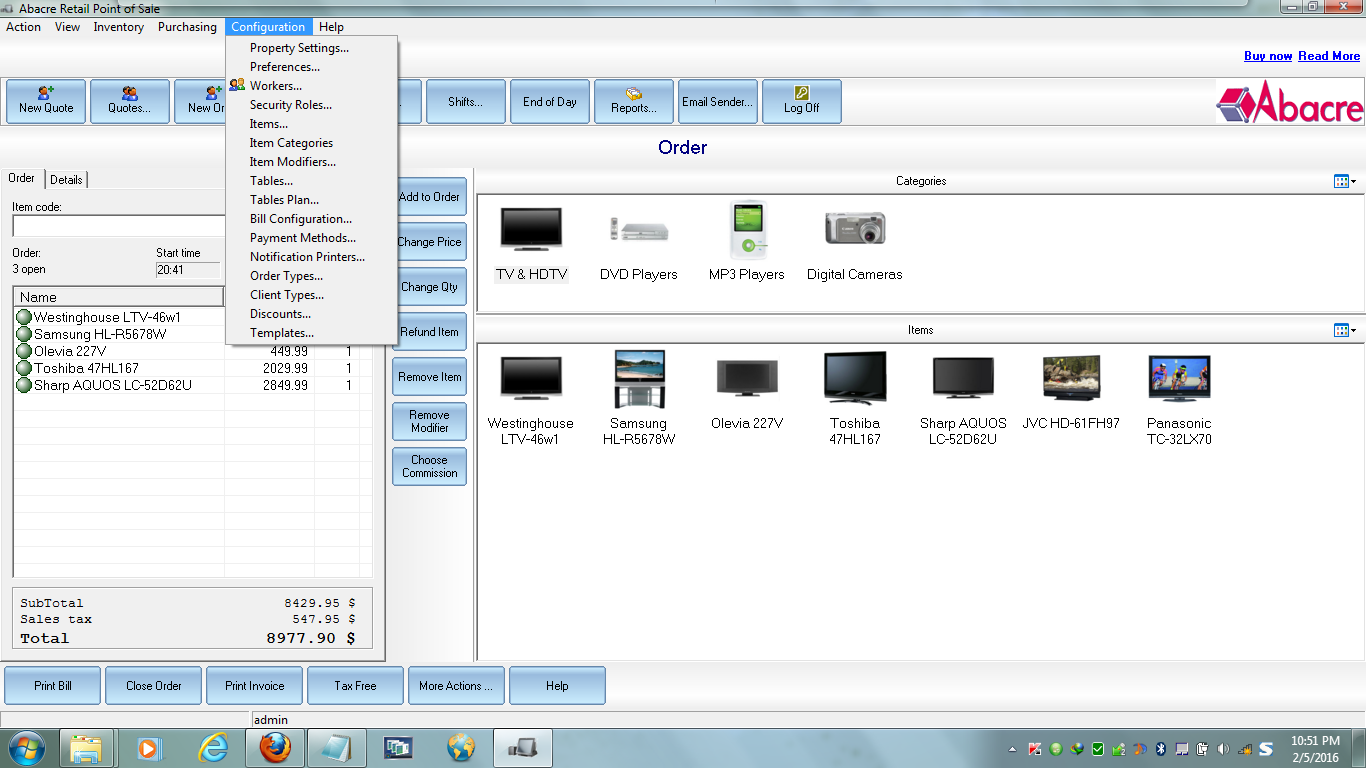Launch Firefox from the taskbar
This screenshot has width=1366, height=768.
[274, 748]
